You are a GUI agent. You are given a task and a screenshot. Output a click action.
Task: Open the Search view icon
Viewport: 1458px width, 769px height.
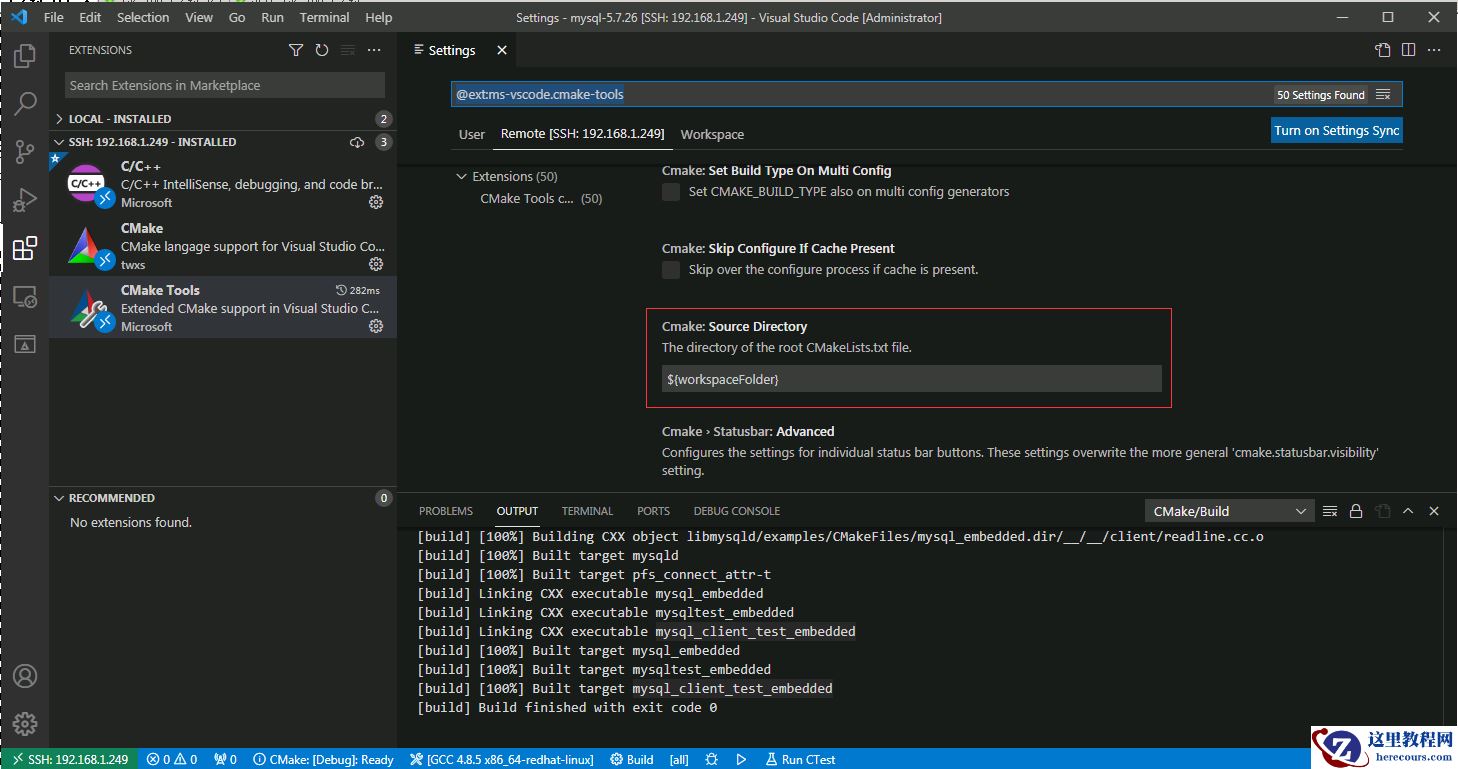click(x=25, y=103)
